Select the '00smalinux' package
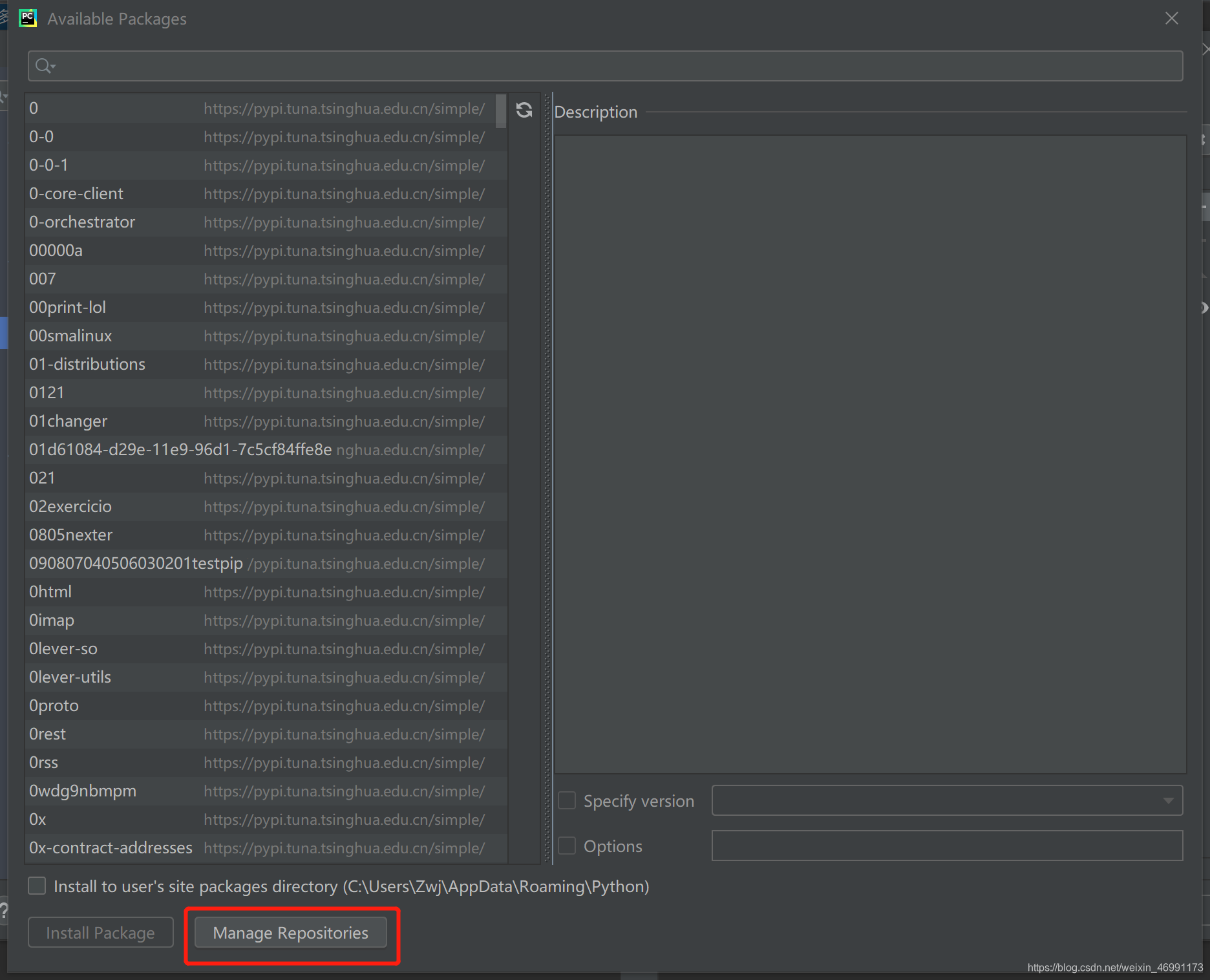The image size is (1210, 980). [266, 336]
